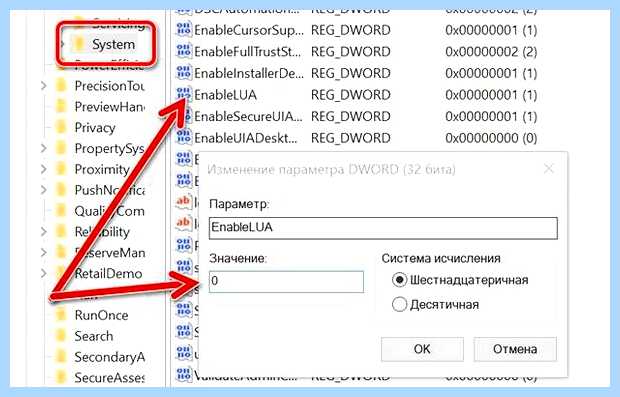The image size is (620, 397).
Task: Select the SecureAsses folder
Action: coord(110,378)
